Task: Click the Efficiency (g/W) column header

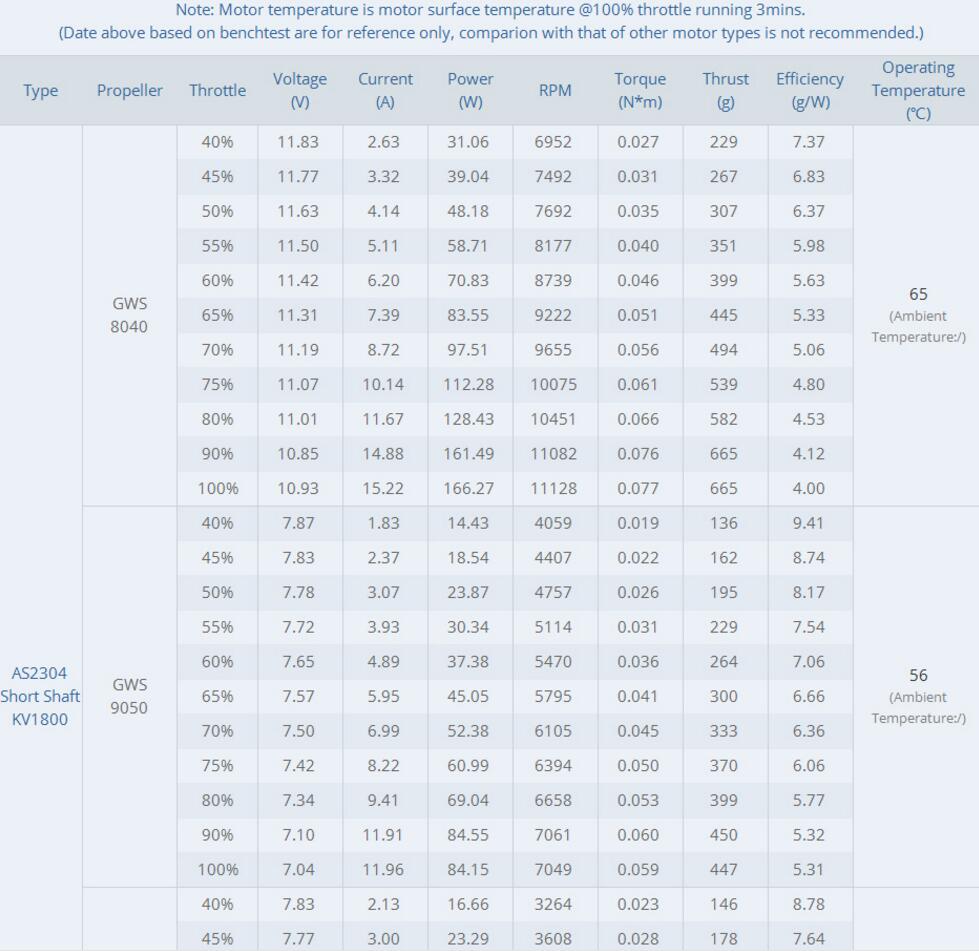Action: [809, 90]
